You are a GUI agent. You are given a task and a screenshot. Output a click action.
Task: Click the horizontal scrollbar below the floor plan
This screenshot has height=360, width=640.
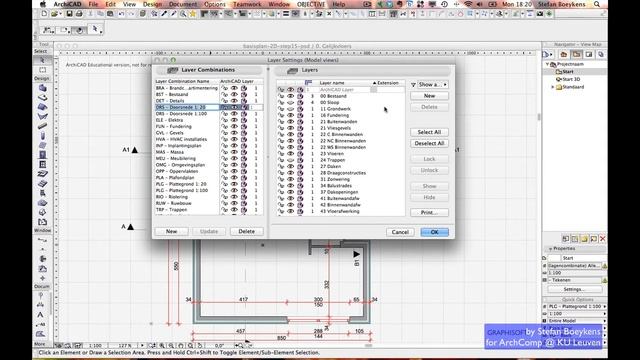click(x=368, y=345)
